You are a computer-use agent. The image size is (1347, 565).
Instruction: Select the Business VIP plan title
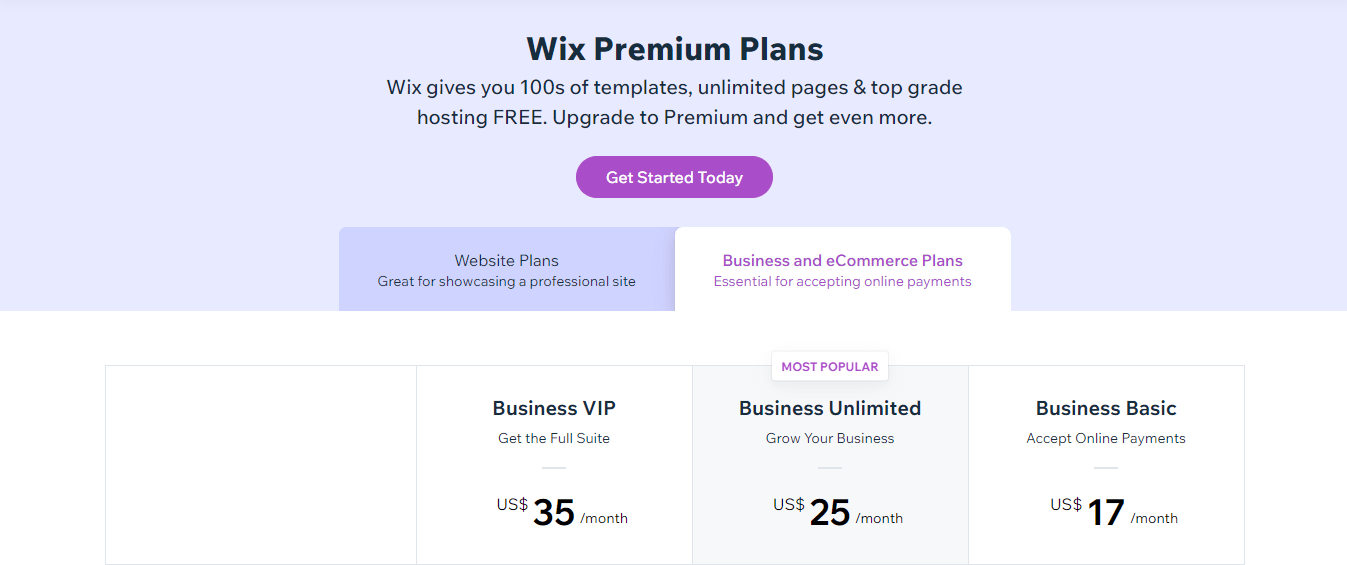pos(554,408)
